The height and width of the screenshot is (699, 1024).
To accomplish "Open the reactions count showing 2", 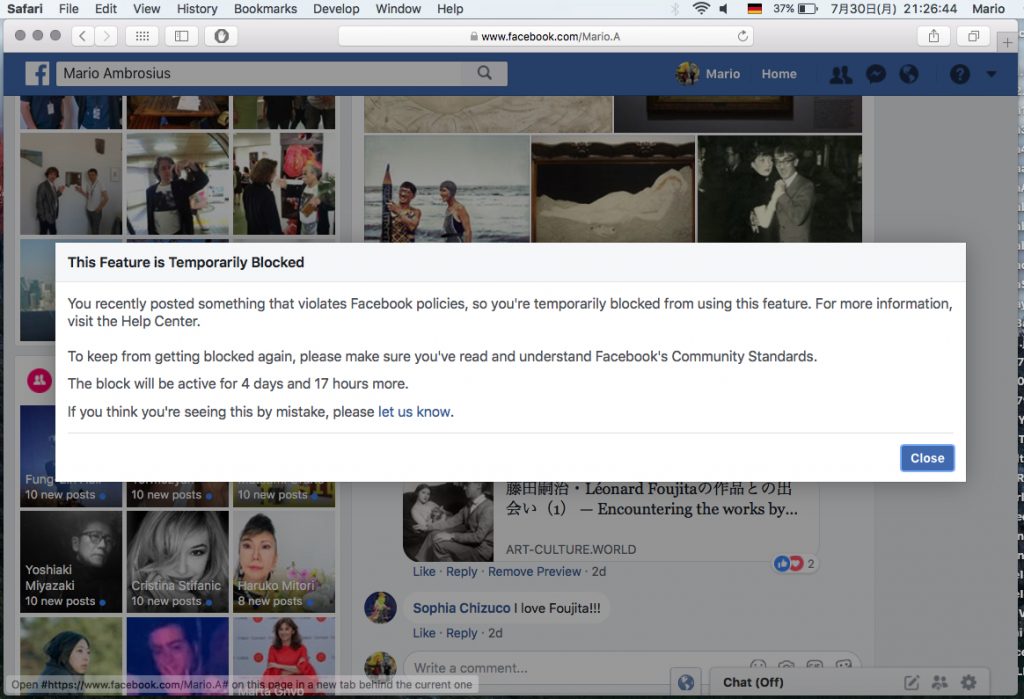I will (795, 563).
